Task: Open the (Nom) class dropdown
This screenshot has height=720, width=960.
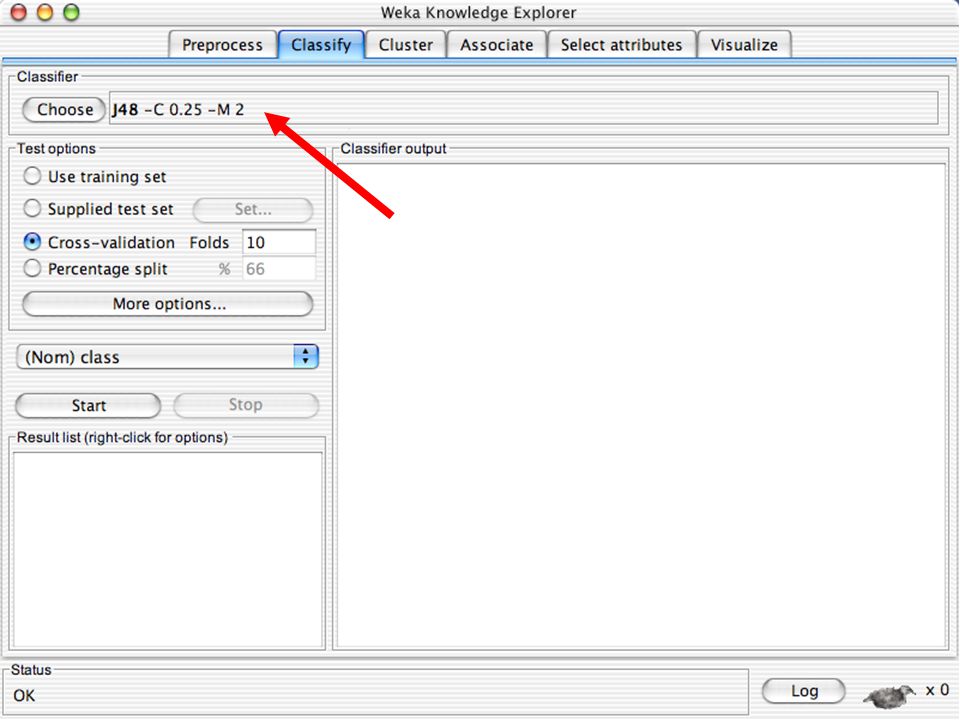Action: (168, 357)
